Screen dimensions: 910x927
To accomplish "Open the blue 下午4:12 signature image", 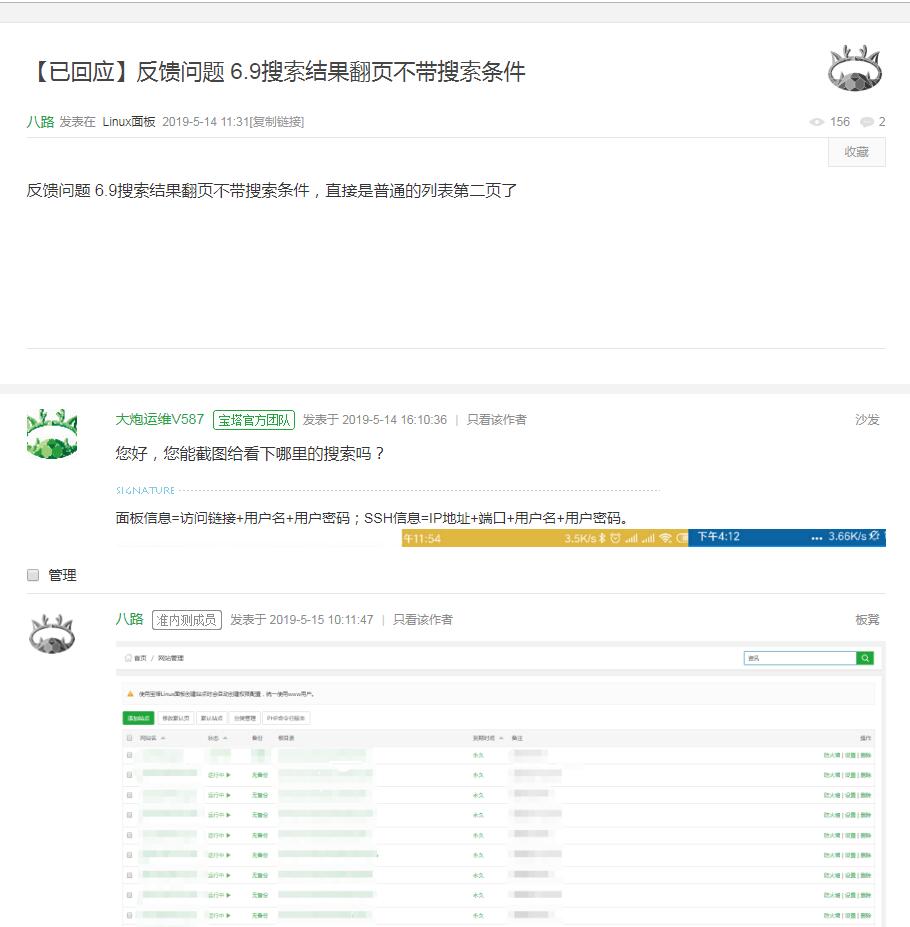I will (x=787, y=537).
